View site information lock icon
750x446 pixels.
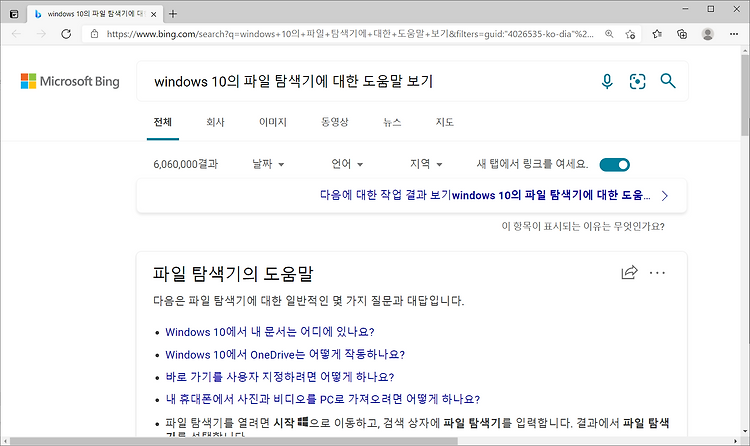[x=95, y=34]
